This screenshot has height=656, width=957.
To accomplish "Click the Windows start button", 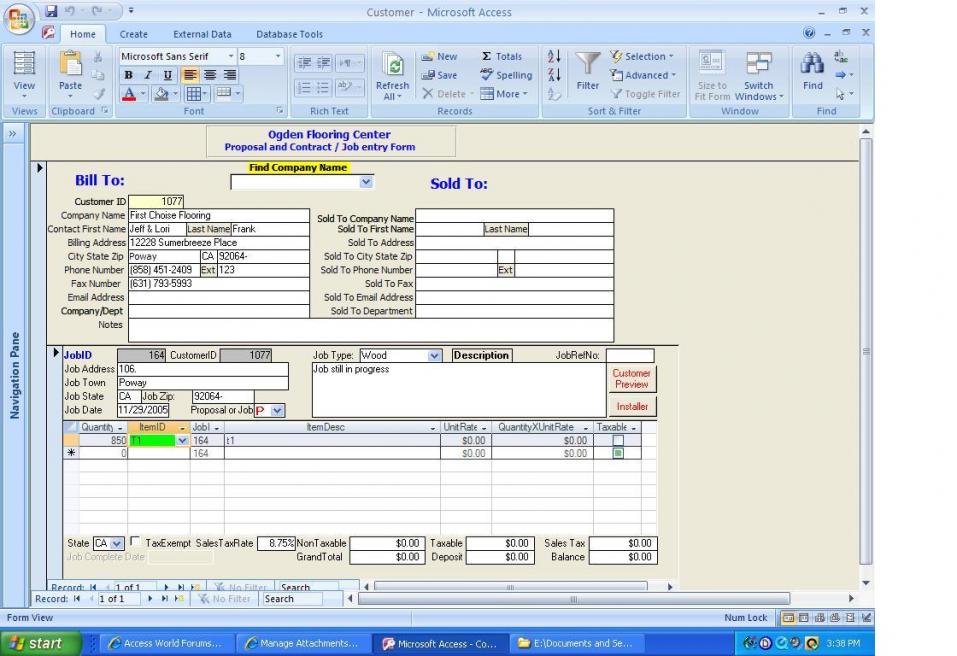I will tap(42, 643).
